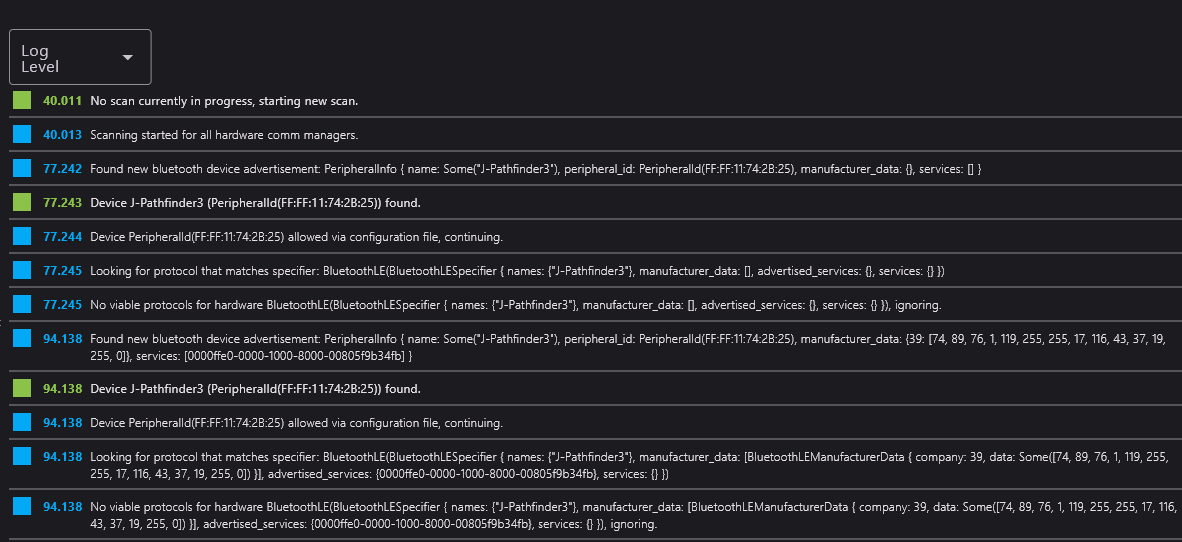Open the Log Level dropdown
This screenshot has width=1182, height=542.
[x=81, y=57]
